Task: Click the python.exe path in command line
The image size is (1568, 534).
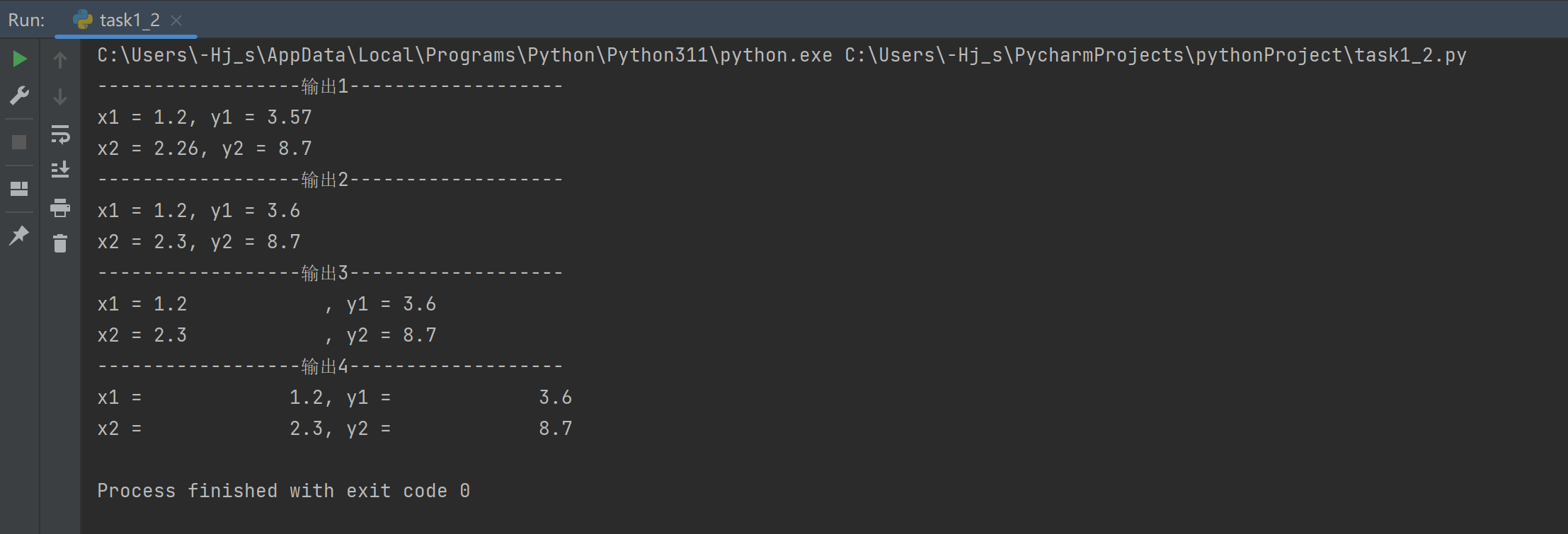Action: 464,55
